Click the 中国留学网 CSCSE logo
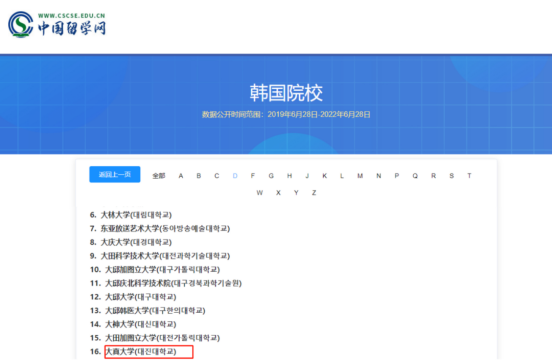Viewport: 552px width, 360px height. [x=57, y=24]
